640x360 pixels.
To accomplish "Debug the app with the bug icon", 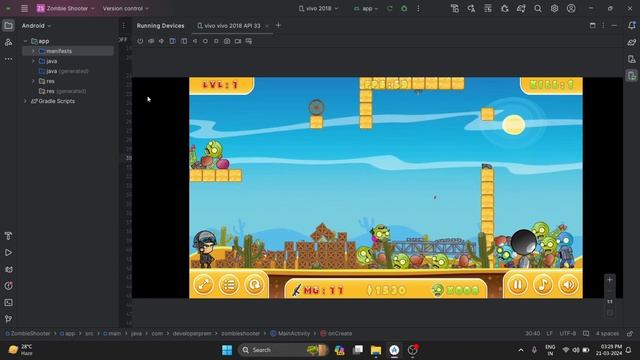I will tap(404, 8).
